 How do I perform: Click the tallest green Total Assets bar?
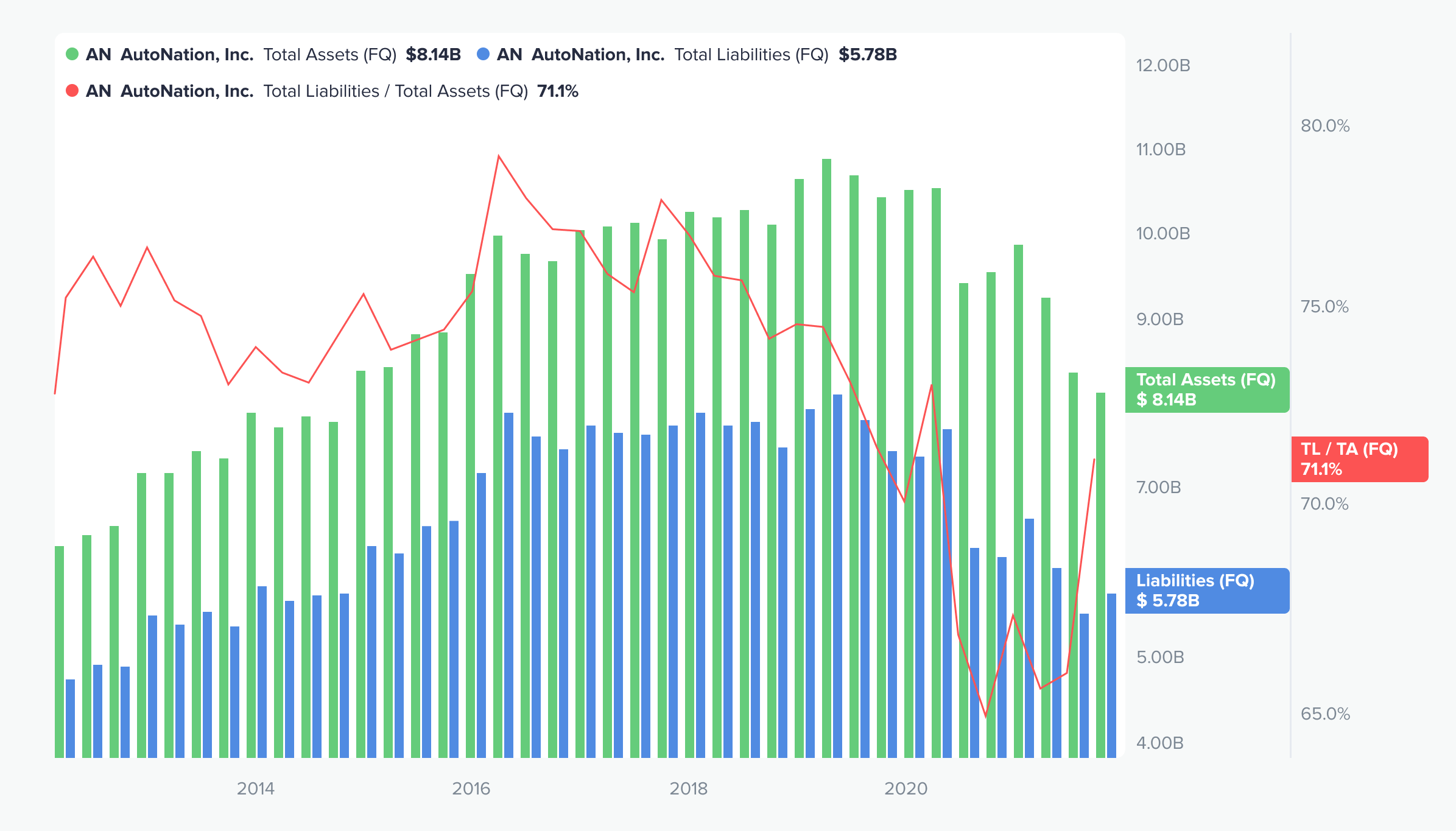point(826,458)
